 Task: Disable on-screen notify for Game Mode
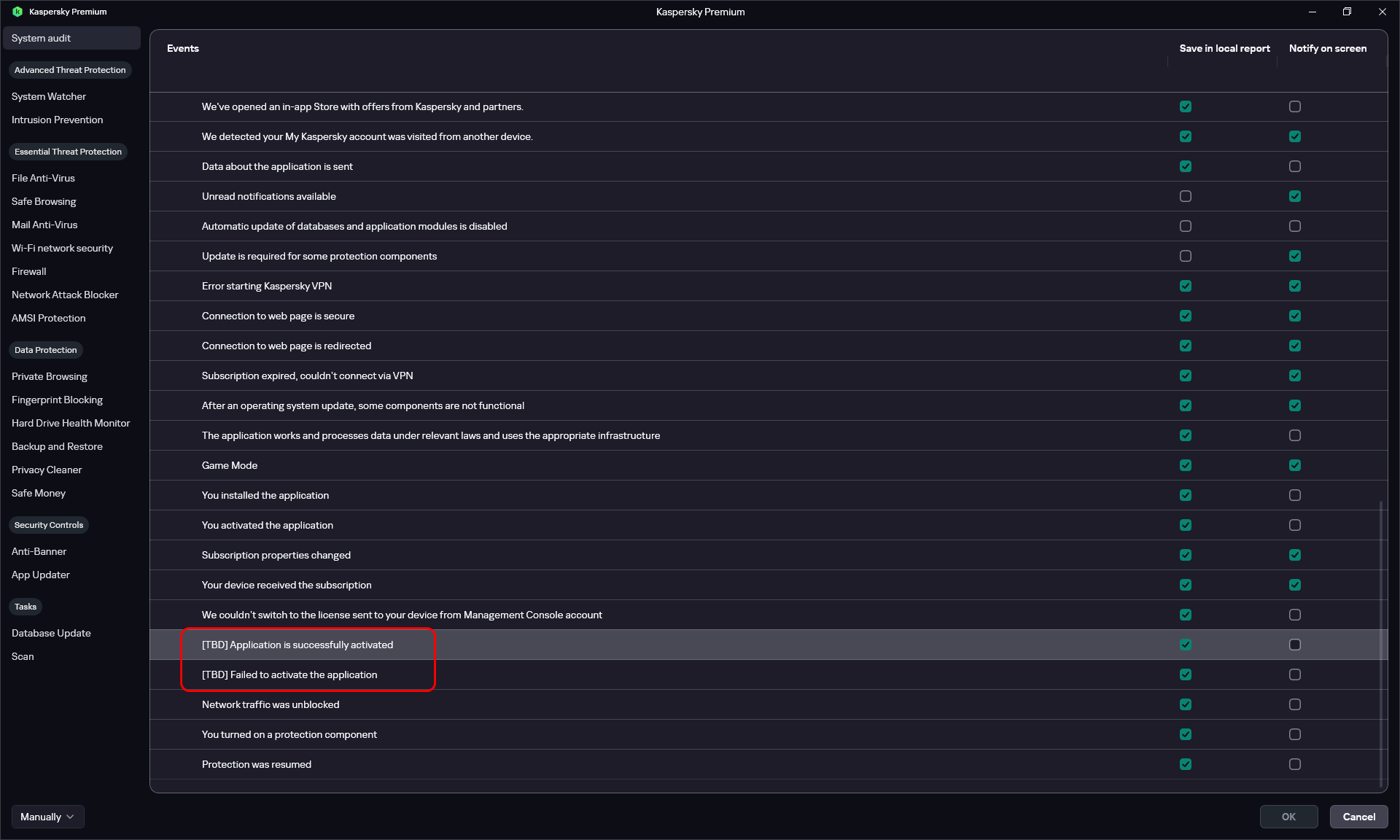click(1295, 465)
